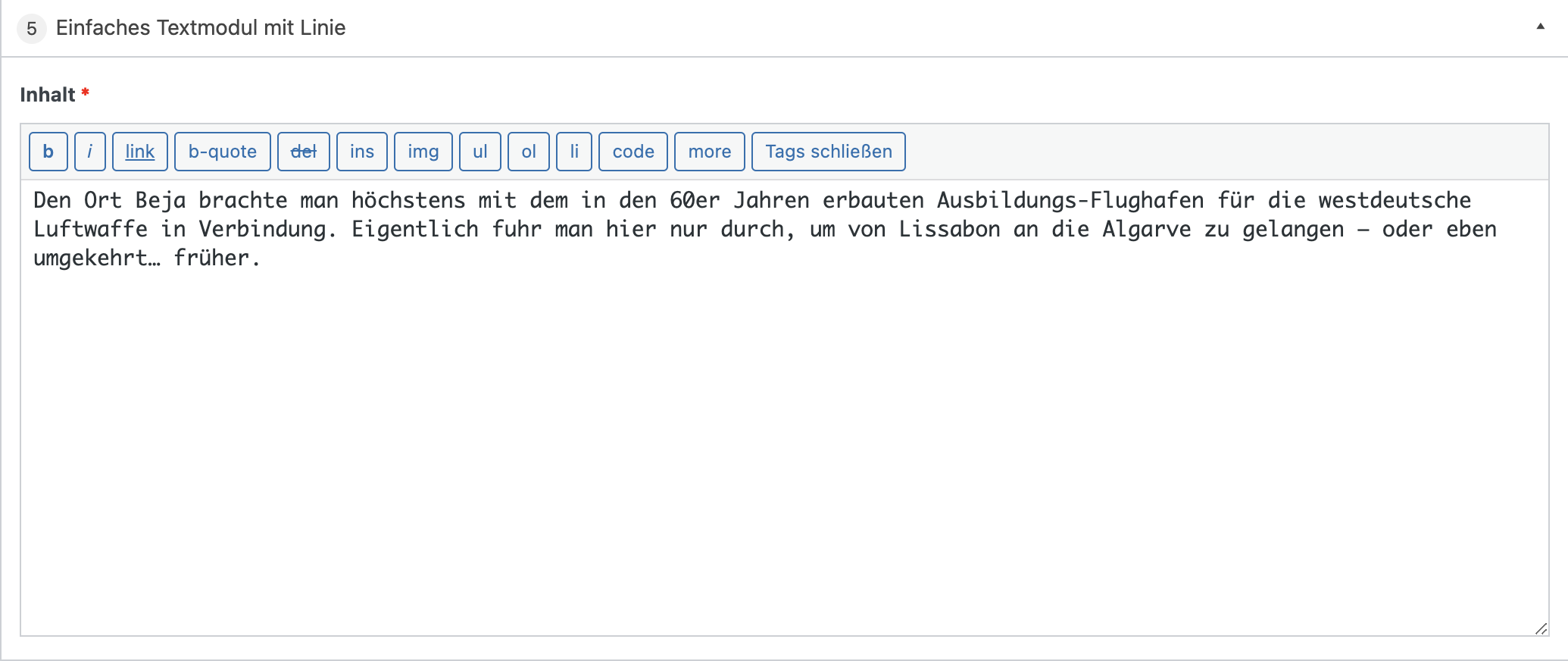The image size is (1568, 661).
Task: Apply italic with the 'i' button
Action: [90, 152]
